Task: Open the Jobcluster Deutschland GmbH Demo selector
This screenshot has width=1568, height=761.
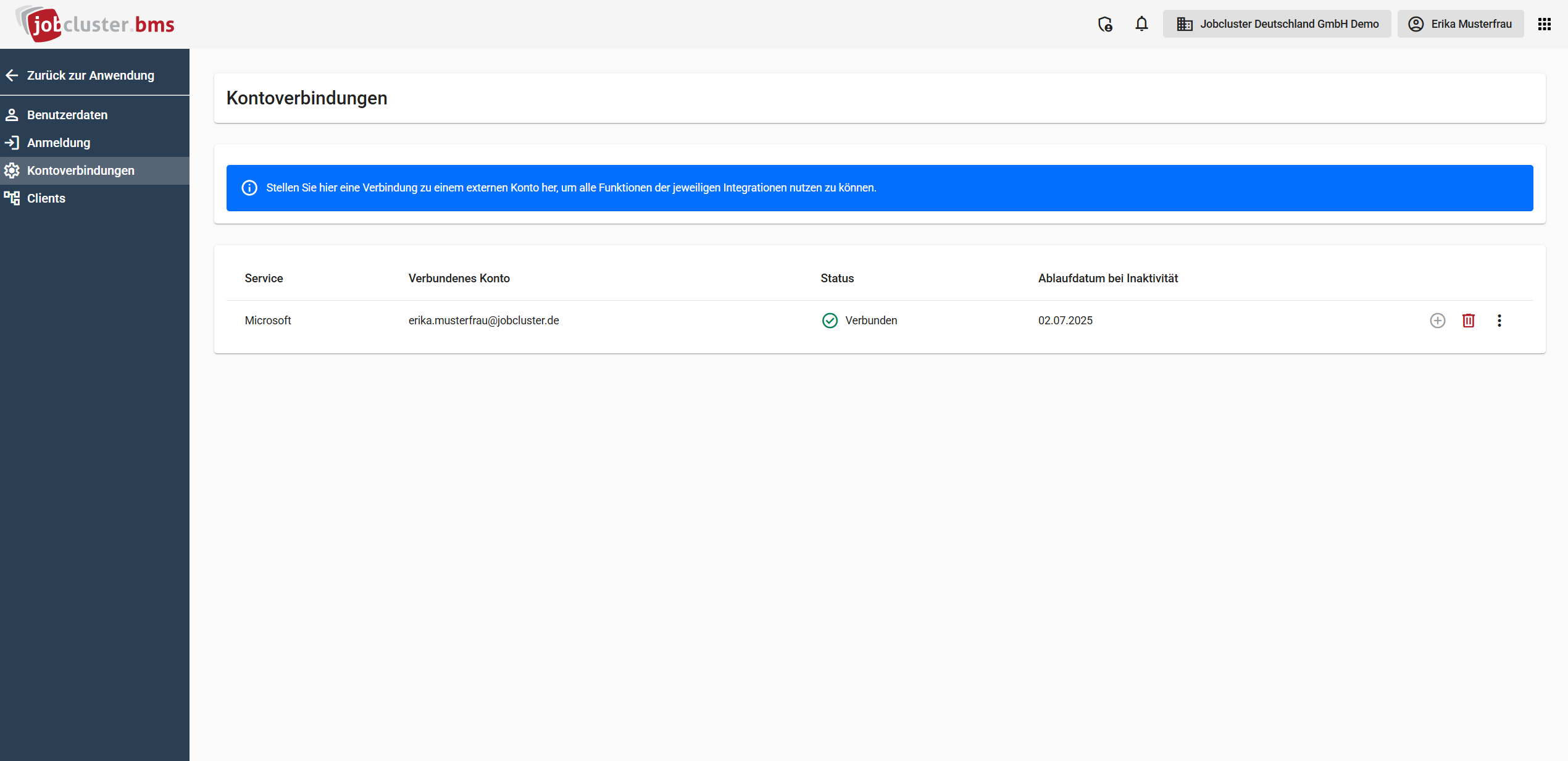Action: tap(1277, 24)
